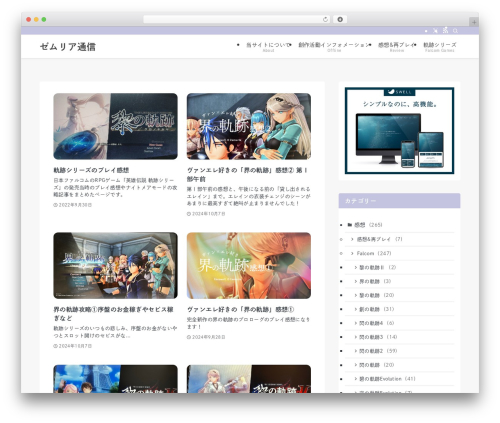Click the カテゴリー sidebar heading
Viewport: 500px width, 423px height.
[x=399, y=201]
